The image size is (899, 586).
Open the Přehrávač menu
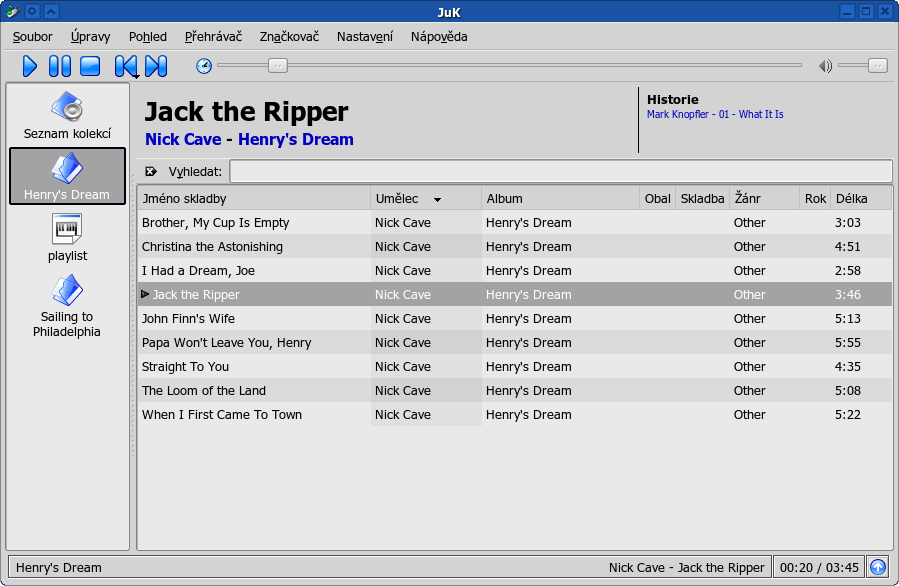point(213,37)
